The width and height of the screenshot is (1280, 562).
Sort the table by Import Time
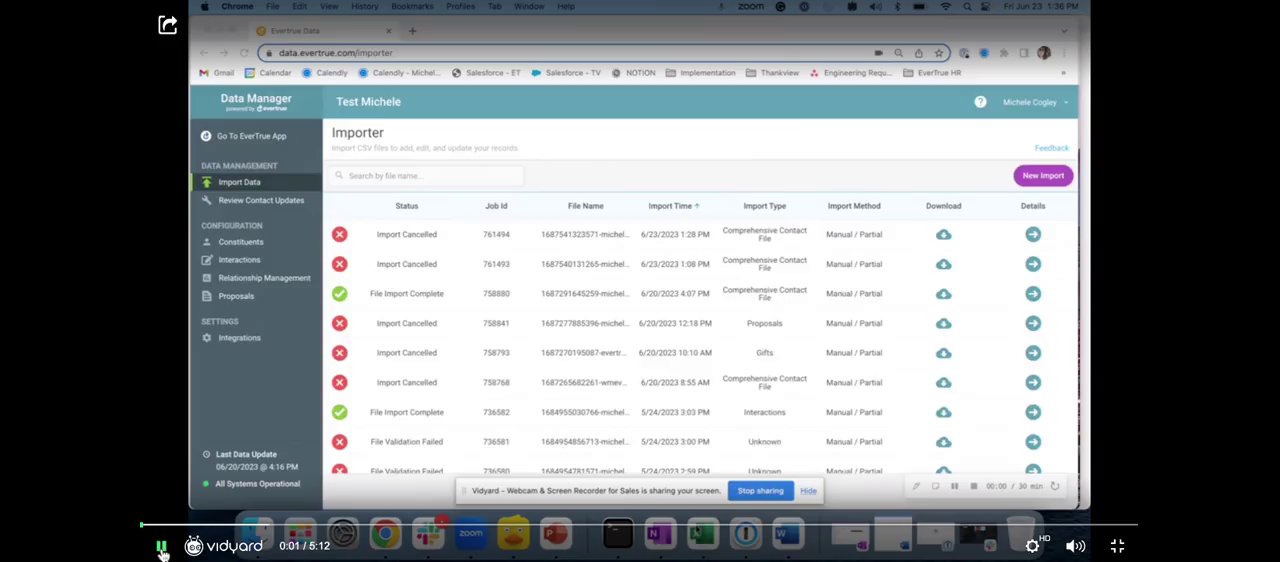pyautogui.click(x=673, y=206)
